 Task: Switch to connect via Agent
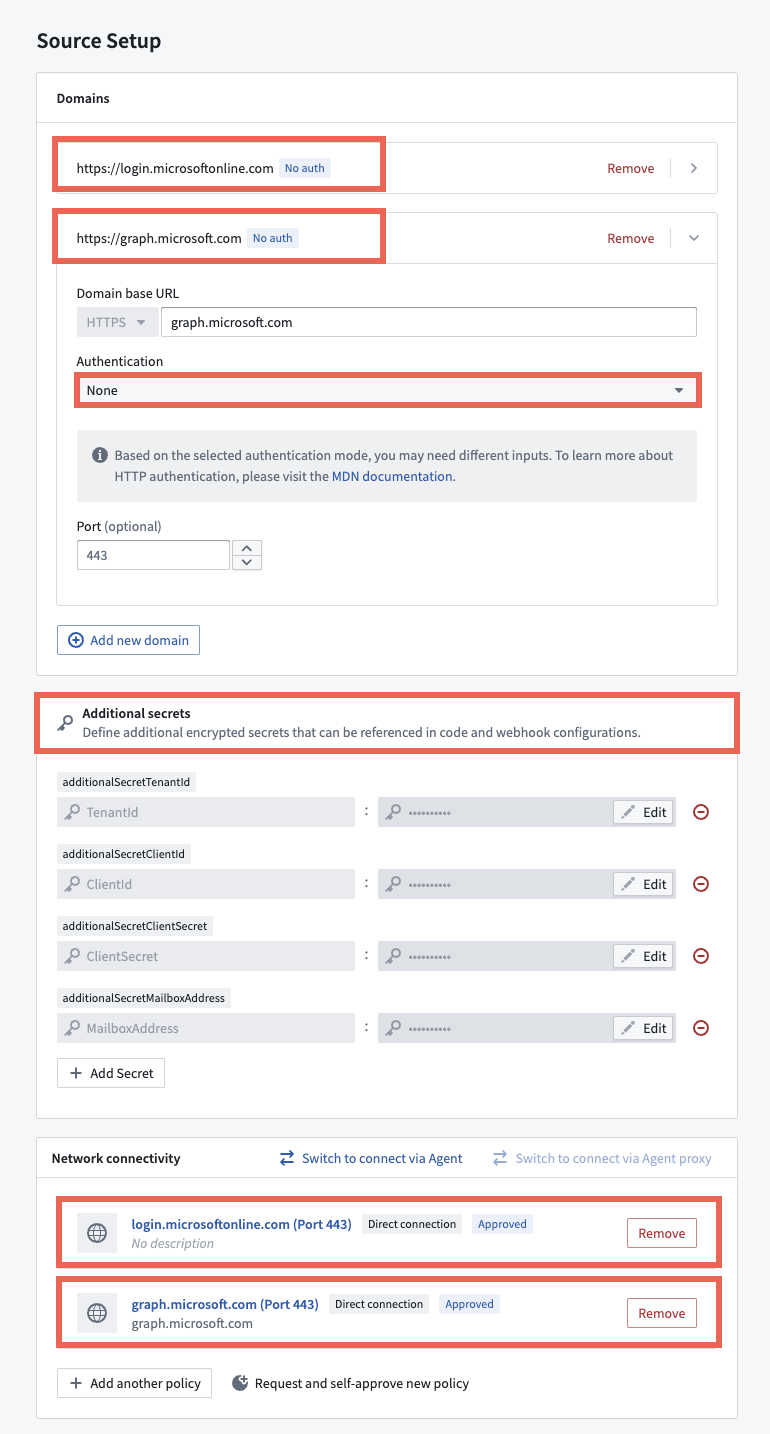[371, 1158]
